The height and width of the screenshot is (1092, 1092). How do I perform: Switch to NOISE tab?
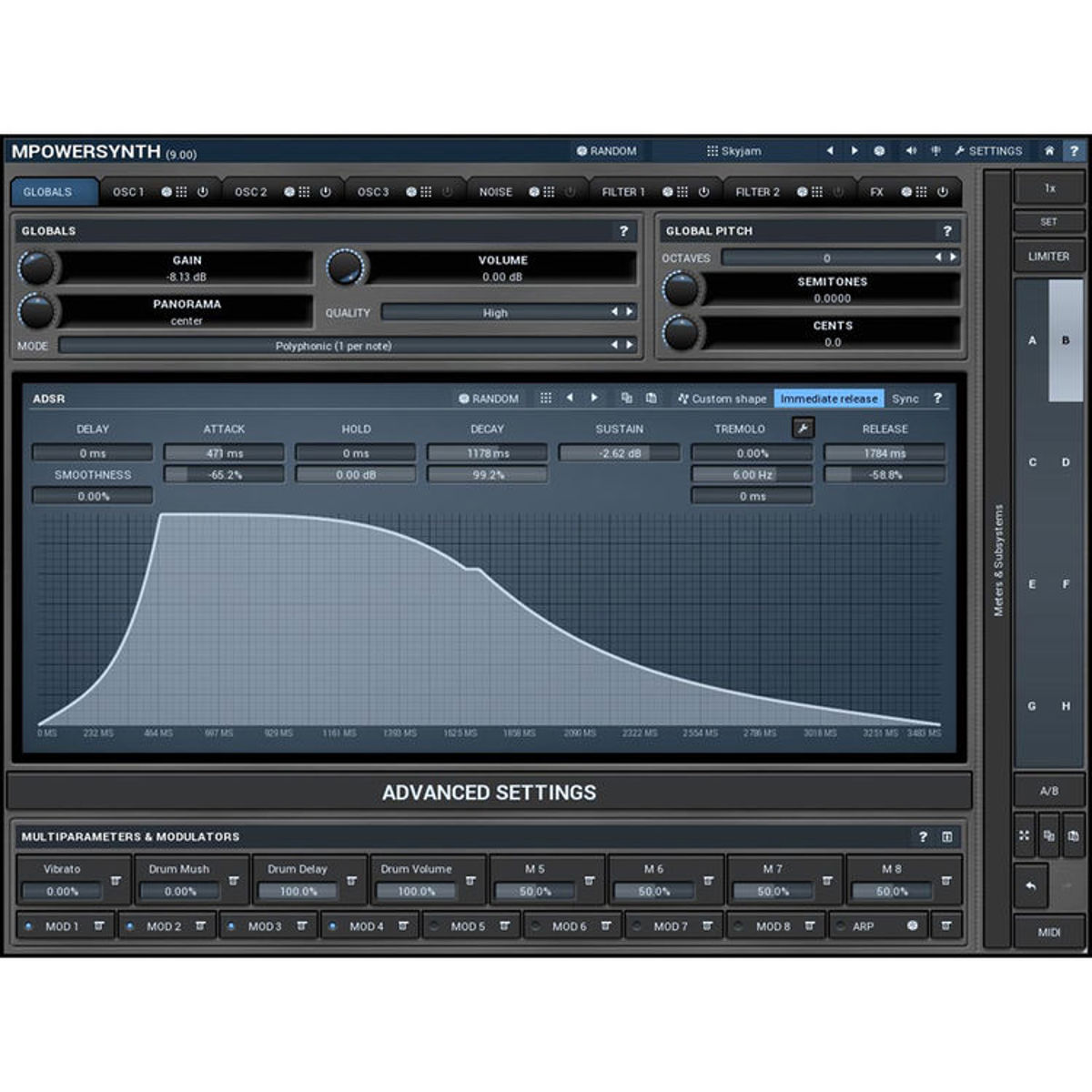(x=496, y=192)
